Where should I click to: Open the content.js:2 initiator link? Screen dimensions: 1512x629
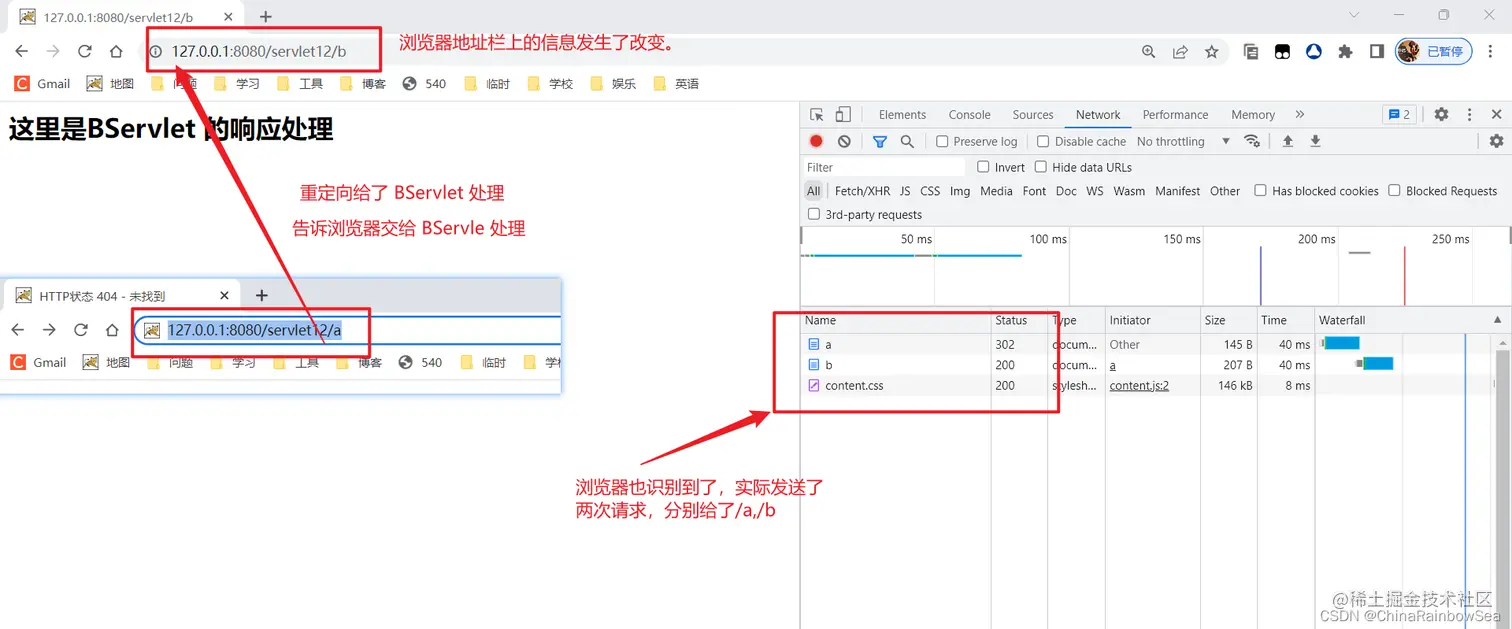tap(1139, 385)
